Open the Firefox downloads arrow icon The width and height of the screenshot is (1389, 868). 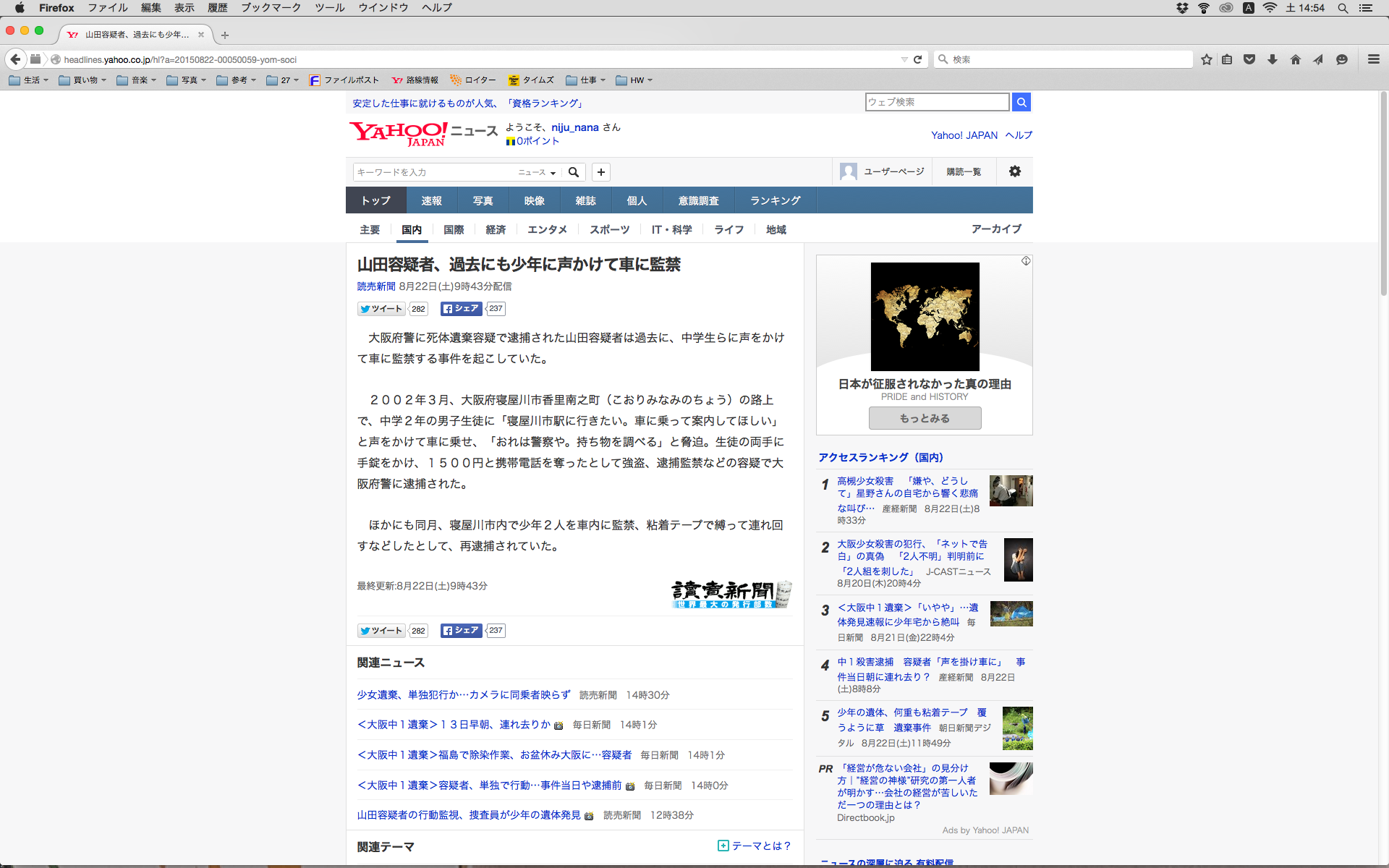click(1272, 59)
